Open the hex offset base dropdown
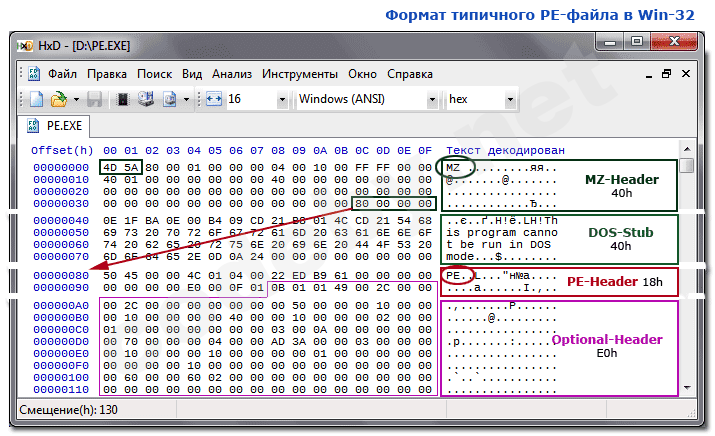This screenshot has height=436, width=715. point(510,99)
